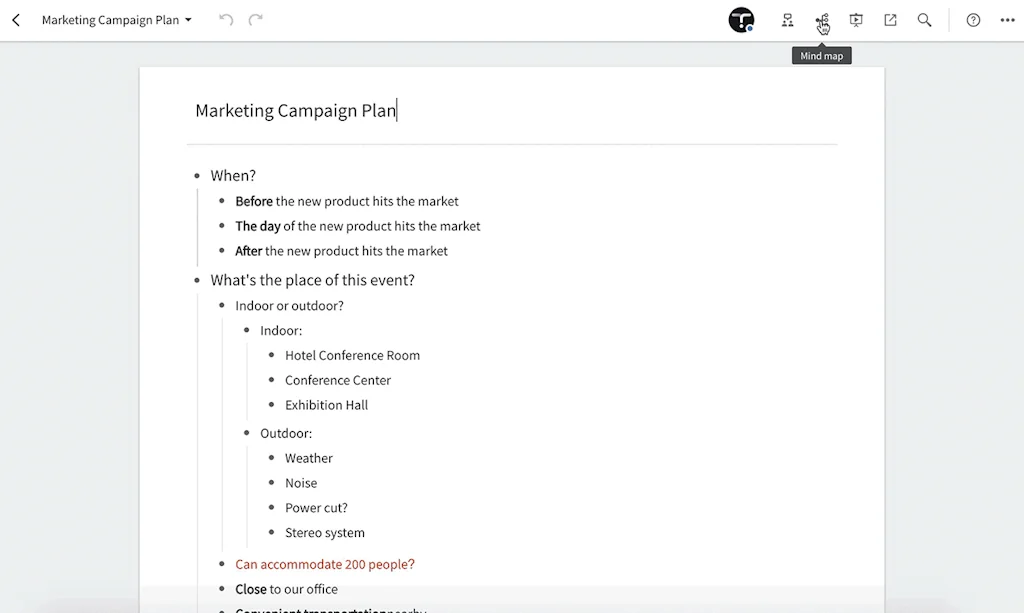This screenshot has width=1024, height=613.
Task: Collapse the "Indoor:" bullet node
Action: [247, 331]
